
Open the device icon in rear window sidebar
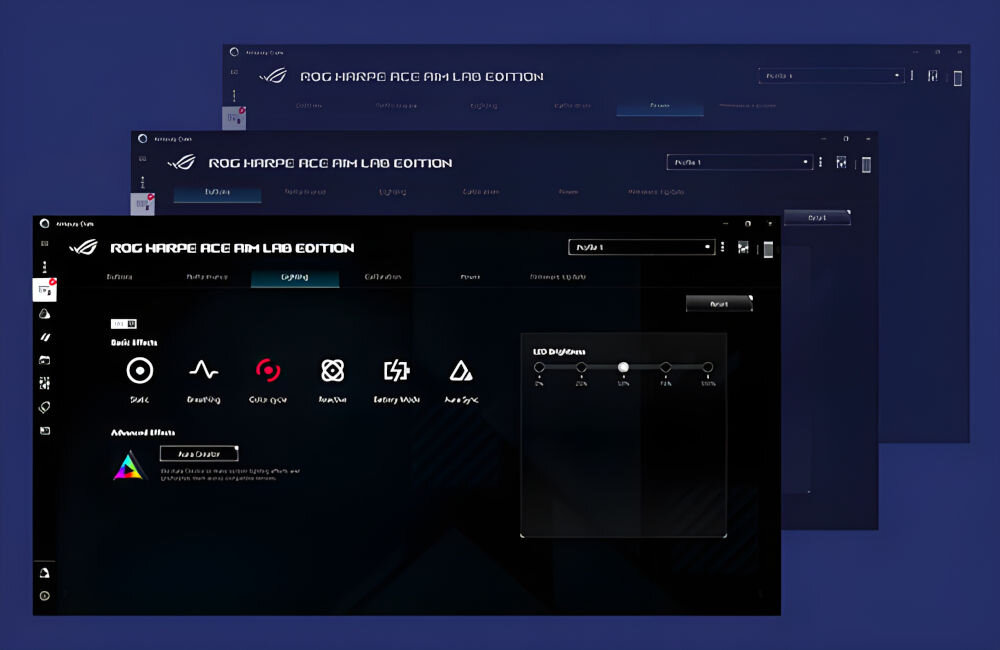(x=234, y=118)
